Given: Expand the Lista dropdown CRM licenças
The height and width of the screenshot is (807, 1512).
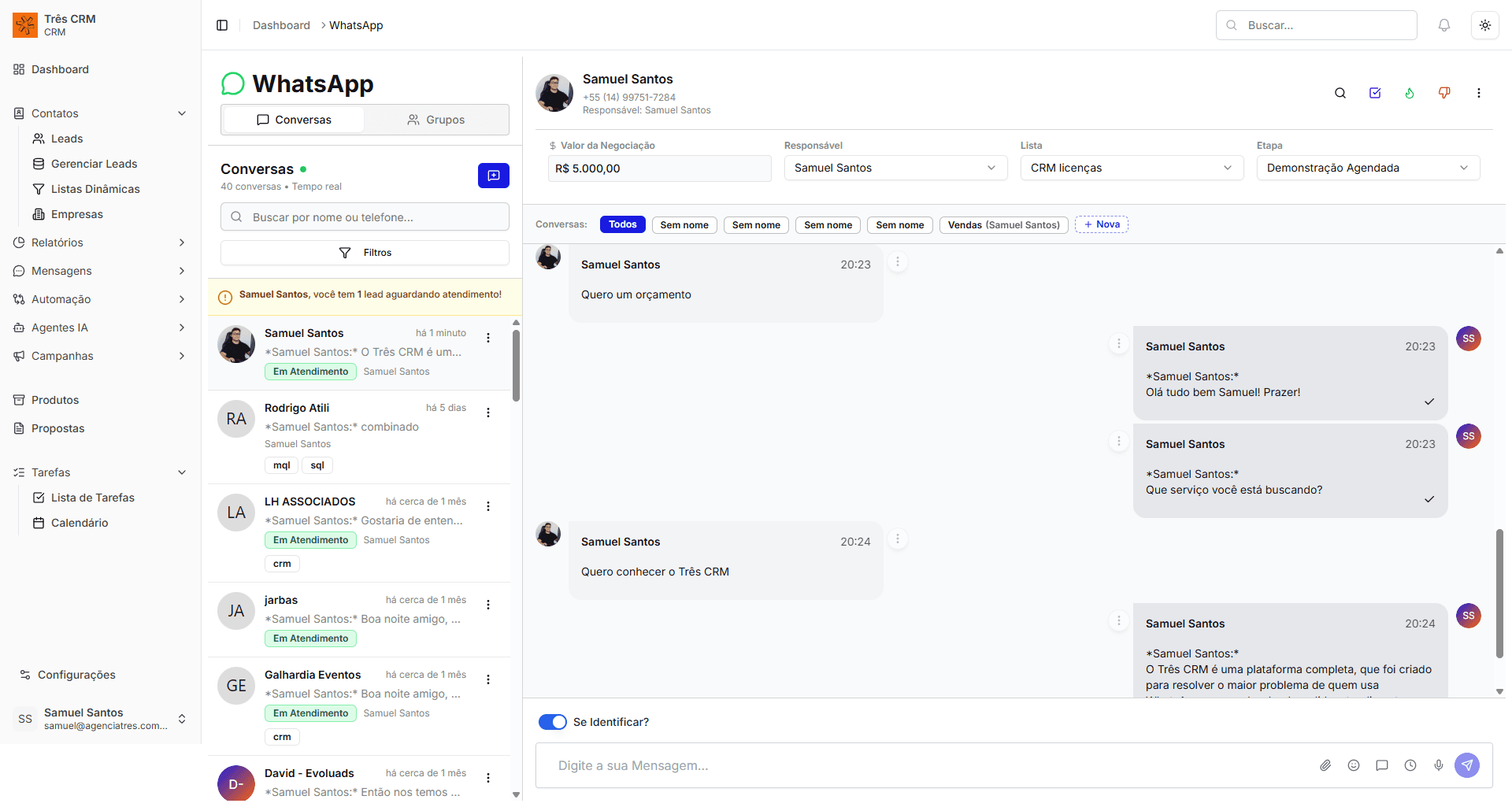Looking at the screenshot, I should point(1132,168).
